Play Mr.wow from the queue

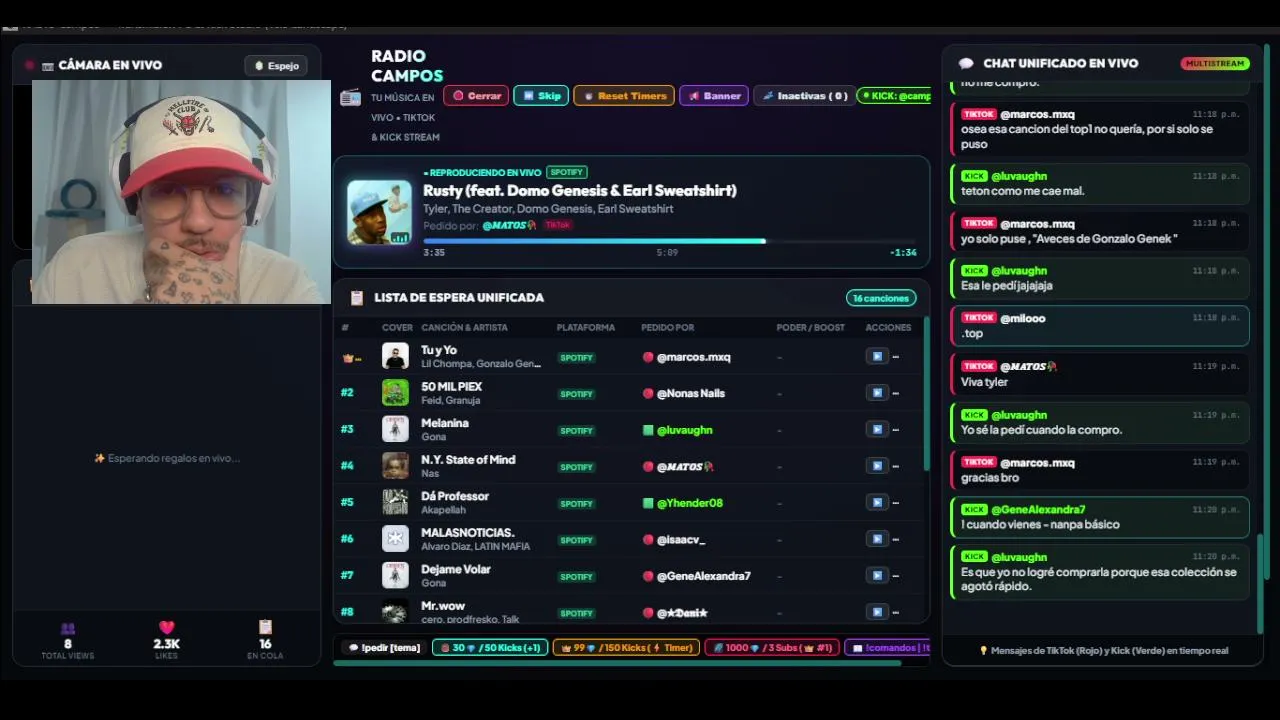877,612
